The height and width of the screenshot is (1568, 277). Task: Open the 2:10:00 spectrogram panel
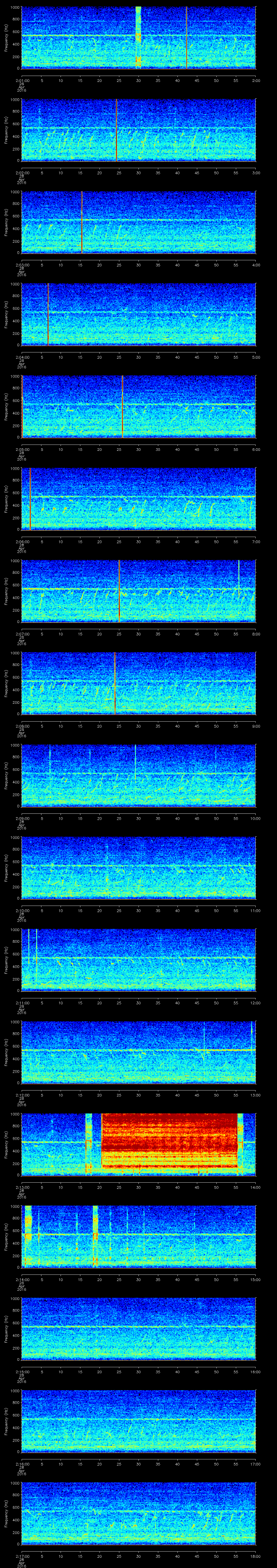(138, 868)
